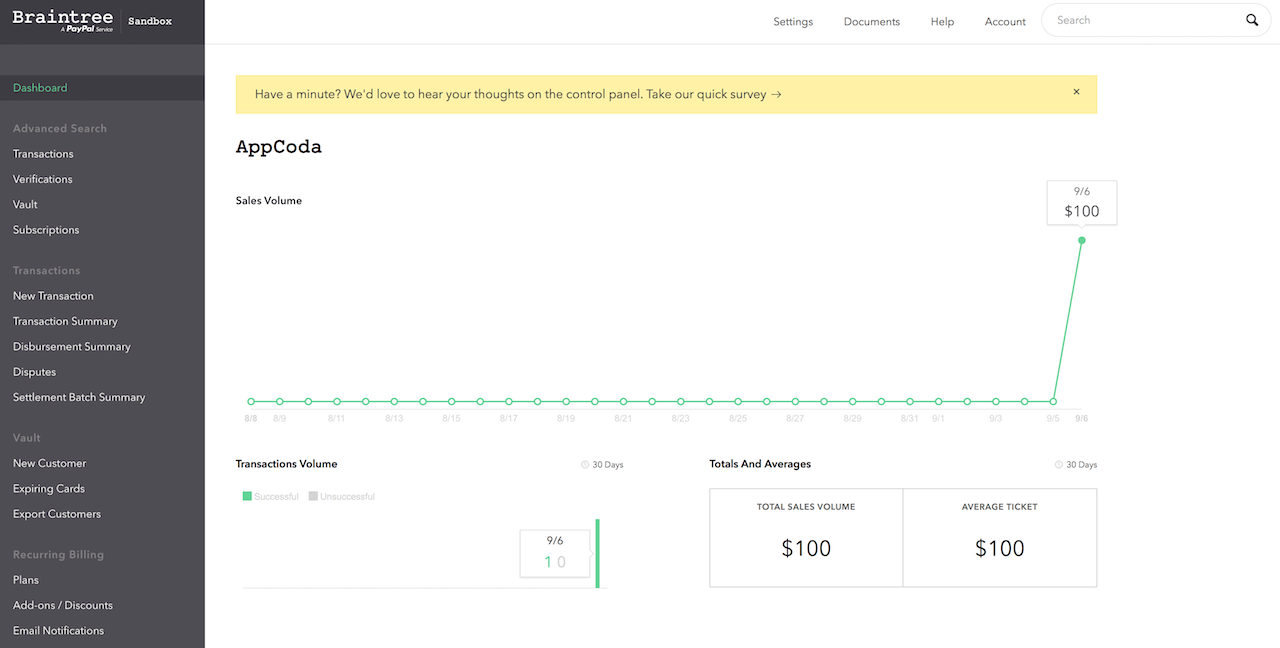Open Expiring Cards
This screenshot has width=1280, height=648.
(49, 489)
